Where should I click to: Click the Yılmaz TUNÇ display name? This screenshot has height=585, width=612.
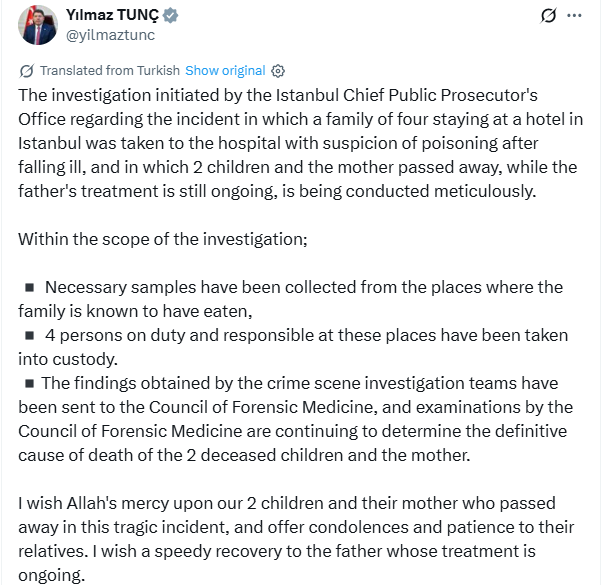coord(112,16)
